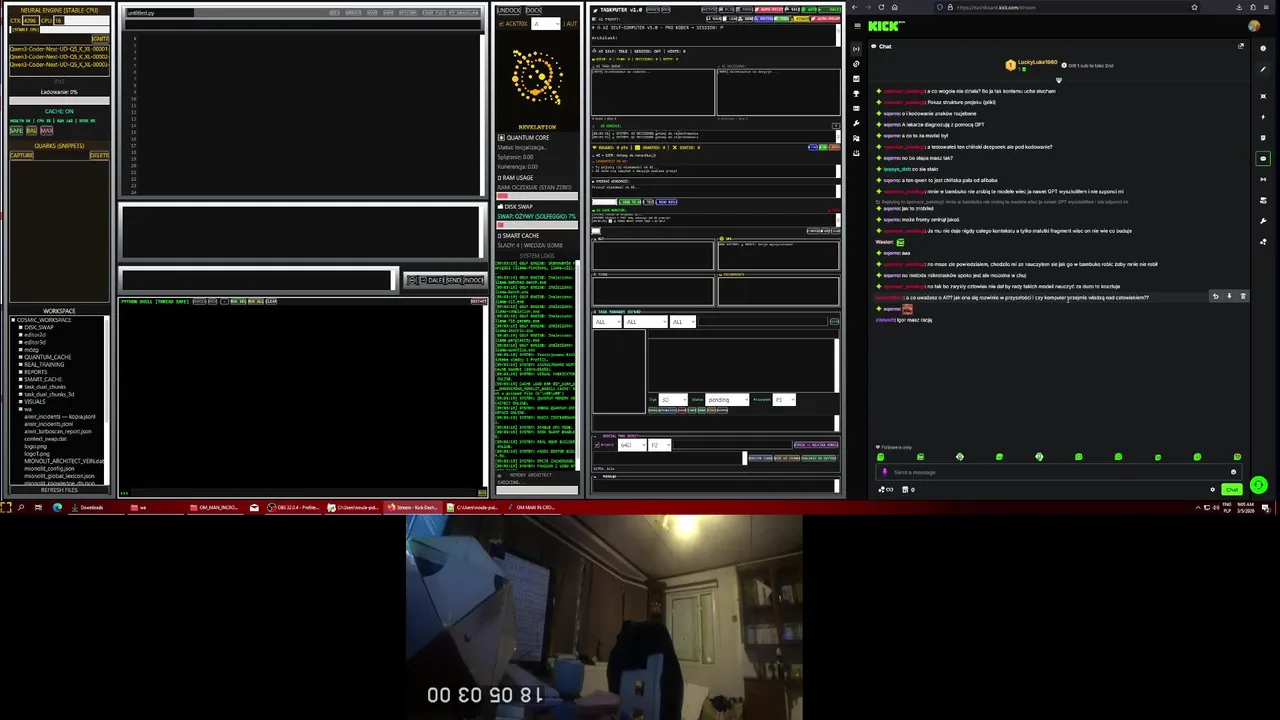Click the wrench icon in Kick left sidebar
Viewport: 1280px width, 720px height.
pos(856,123)
